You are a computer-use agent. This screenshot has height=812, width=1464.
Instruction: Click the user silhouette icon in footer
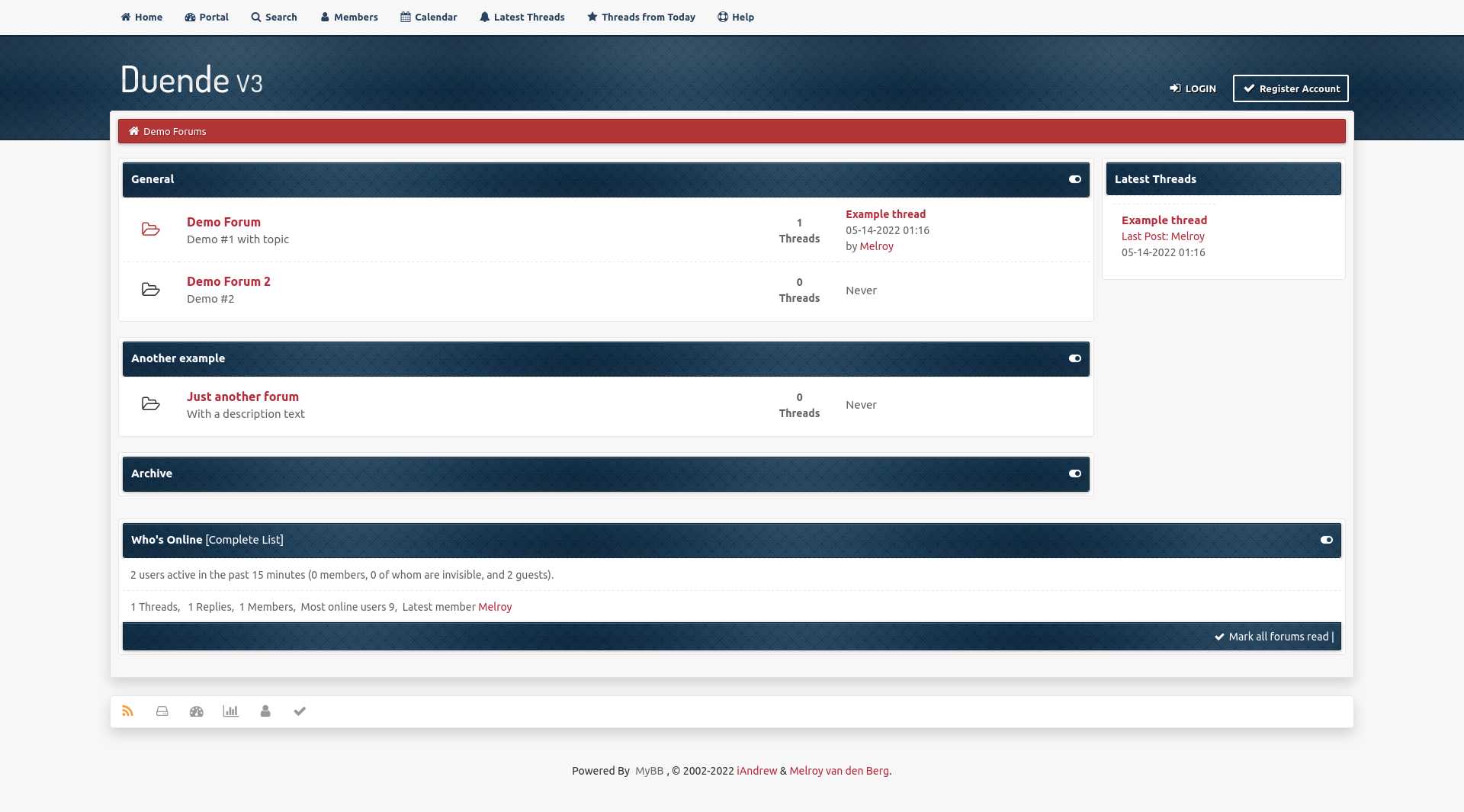tap(265, 711)
